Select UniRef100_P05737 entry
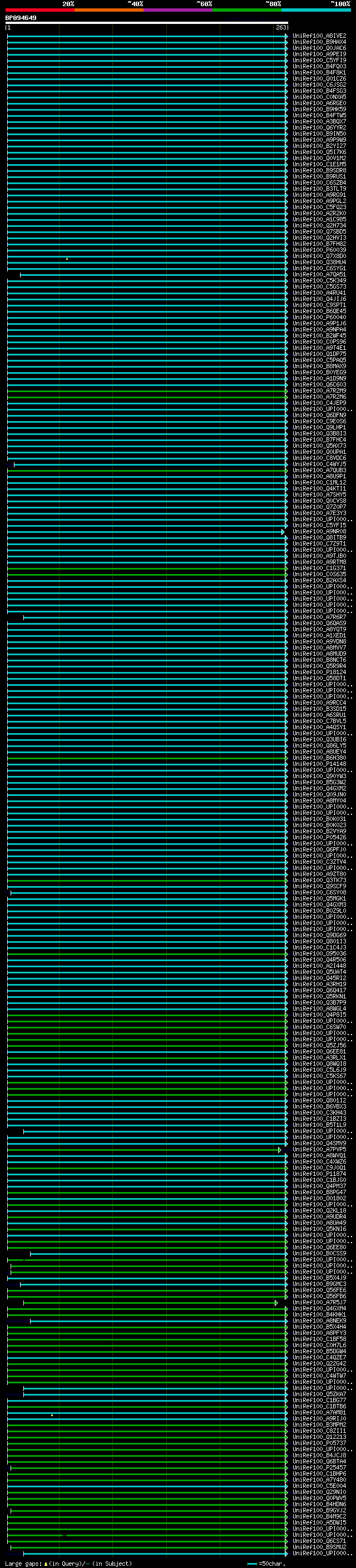The image size is (356, 1568). (x=319, y=1444)
